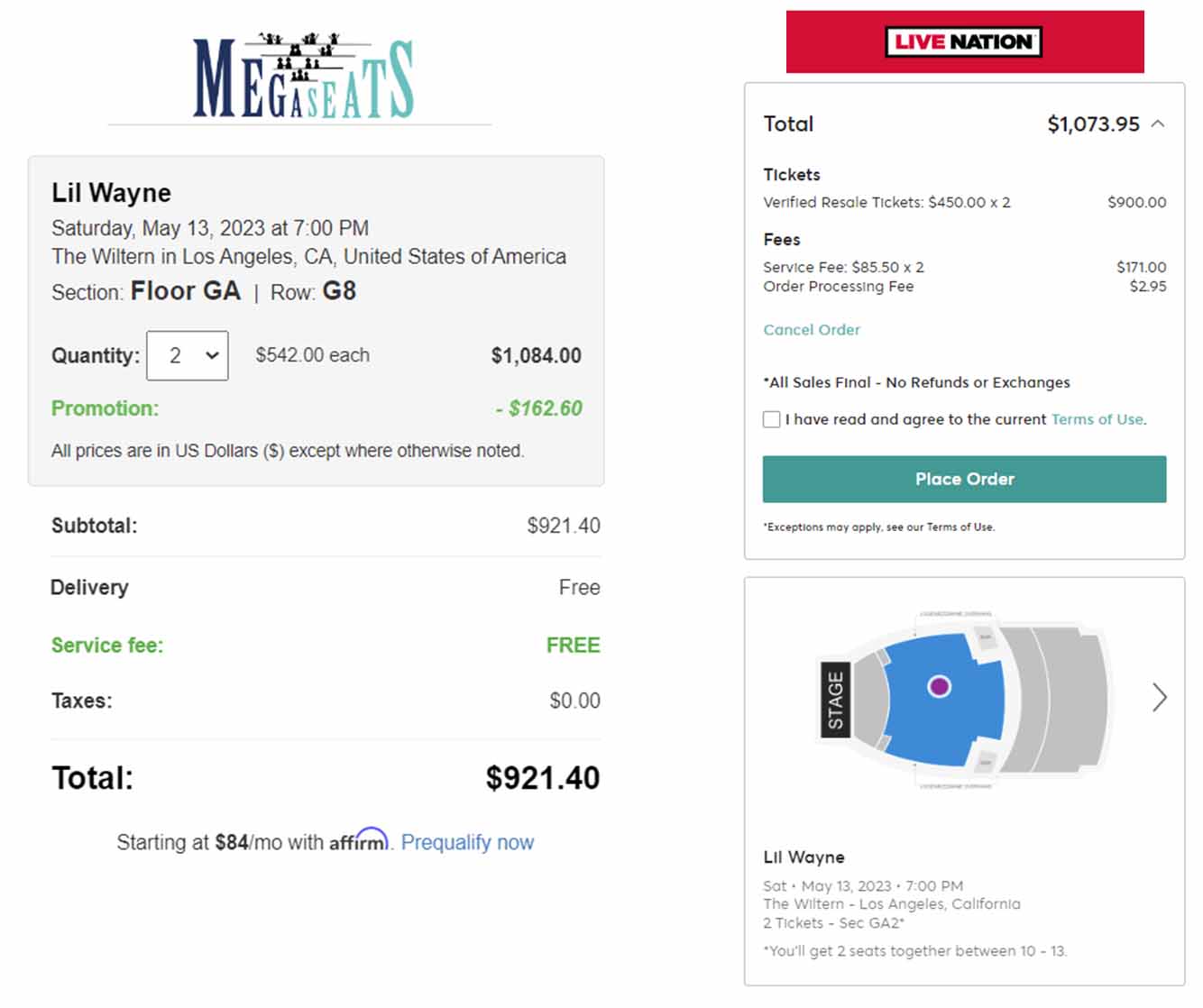
Task: Click the Live Nation logo banner
Action: coord(965,41)
